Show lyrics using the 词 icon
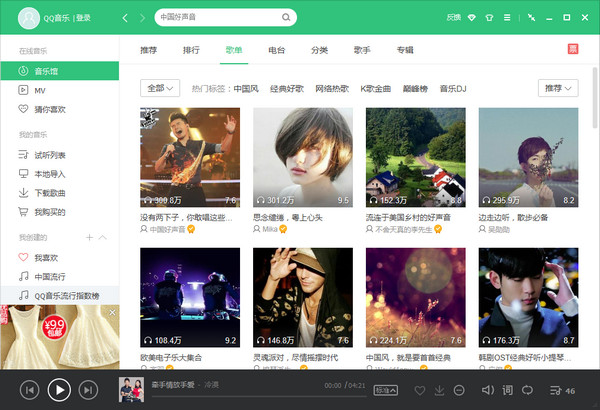600x410 pixels. [x=507, y=389]
